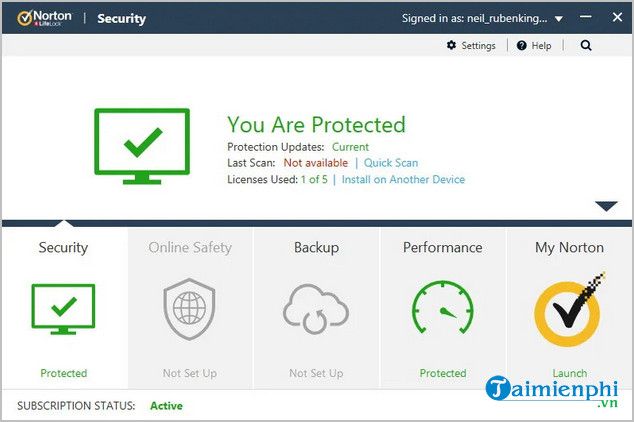The height and width of the screenshot is (422, 634).
Task: Click the Security tile monitor icon
Action: tap(63, 309)
